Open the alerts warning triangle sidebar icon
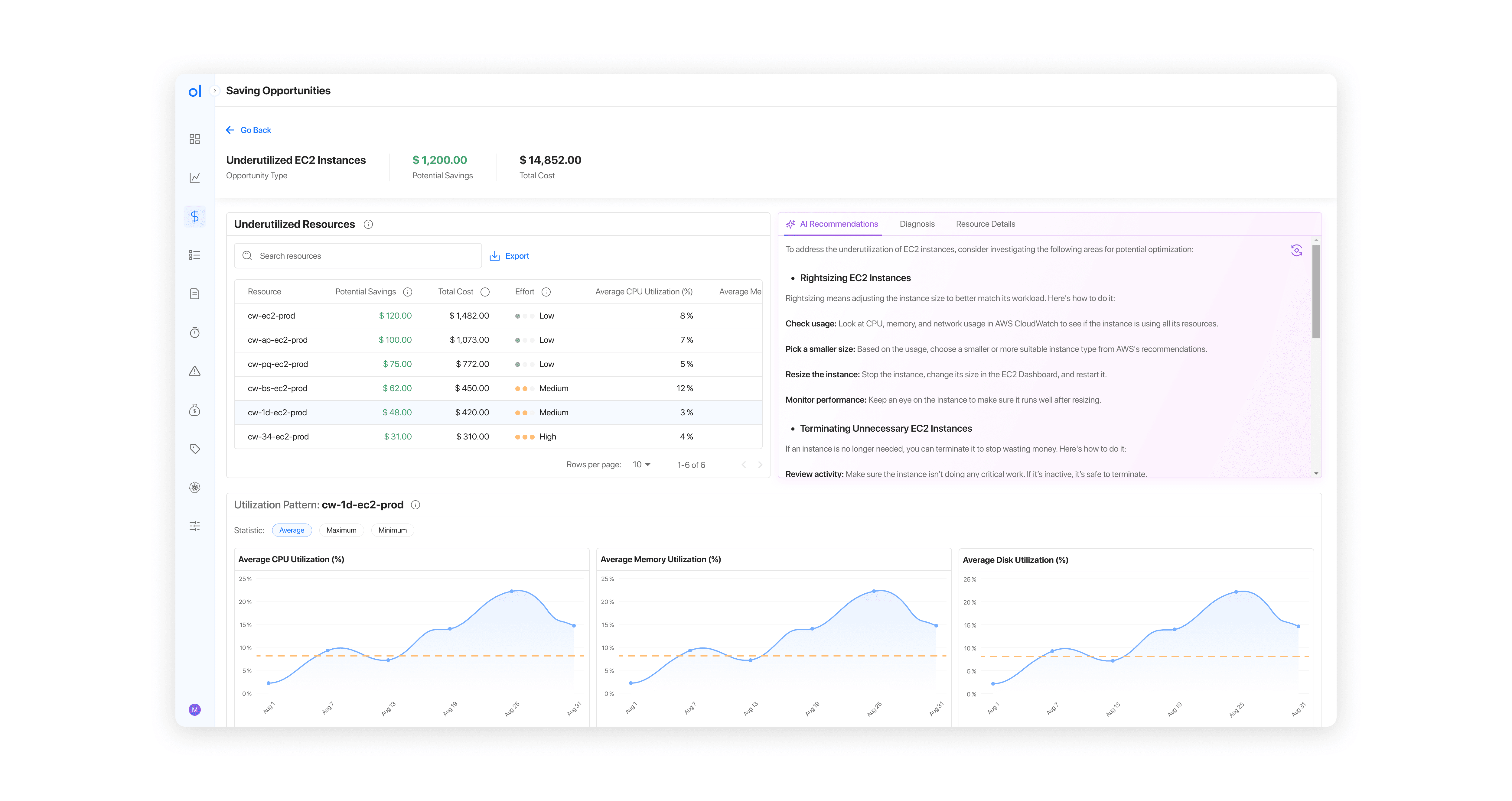 [x=195, y=371]
